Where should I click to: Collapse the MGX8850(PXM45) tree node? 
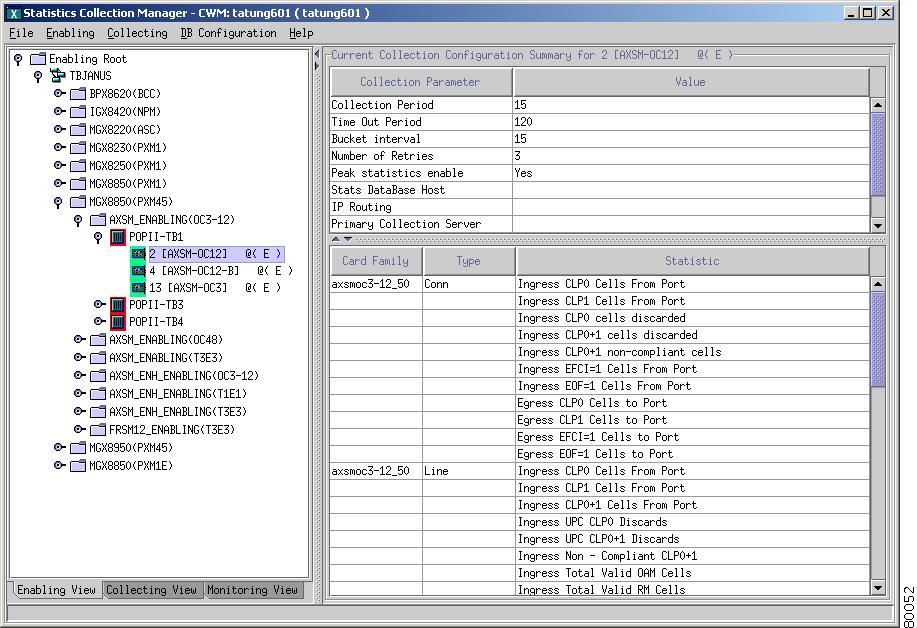coord(60,203)
